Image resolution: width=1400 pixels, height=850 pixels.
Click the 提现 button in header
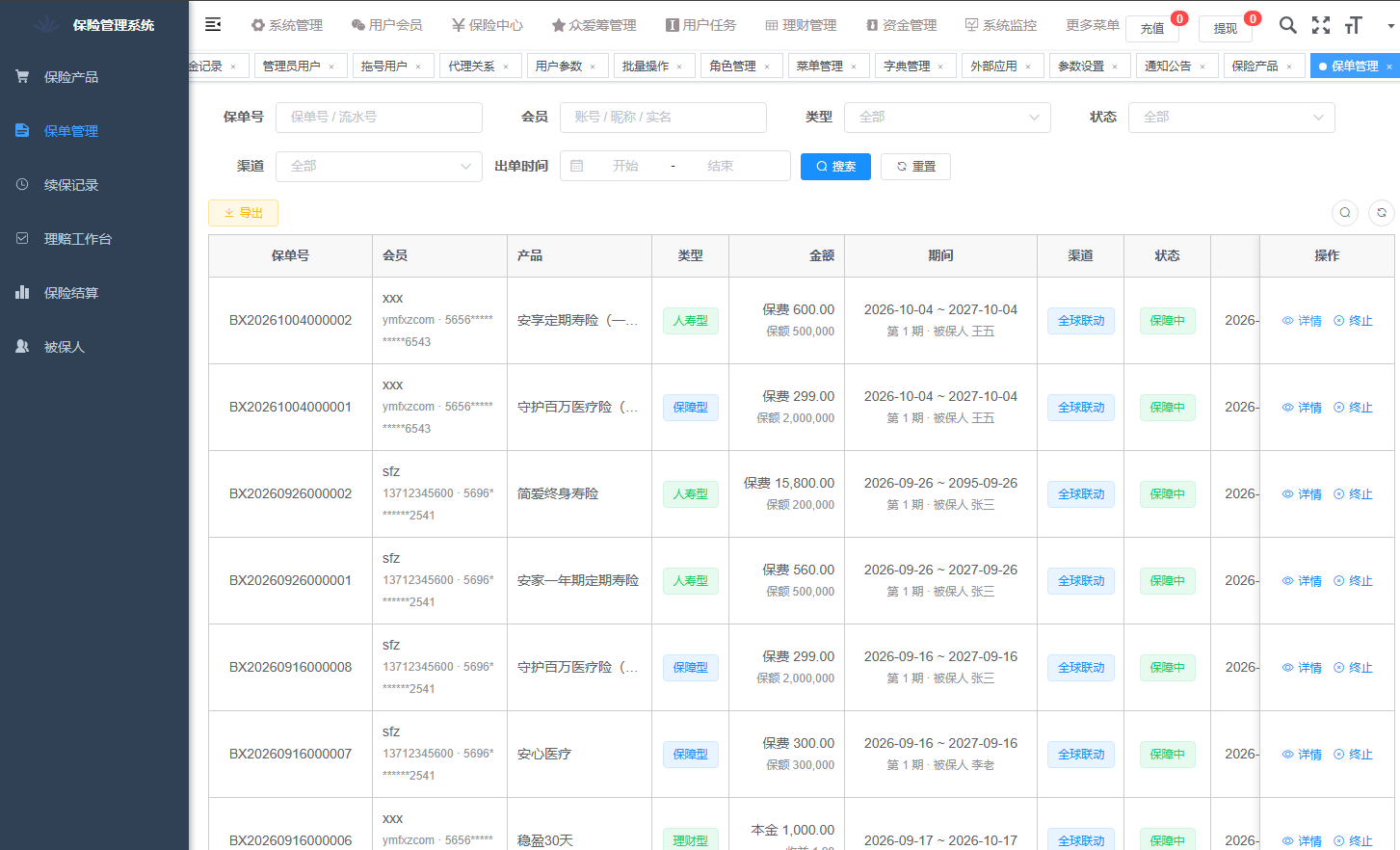pos(1226,28)
